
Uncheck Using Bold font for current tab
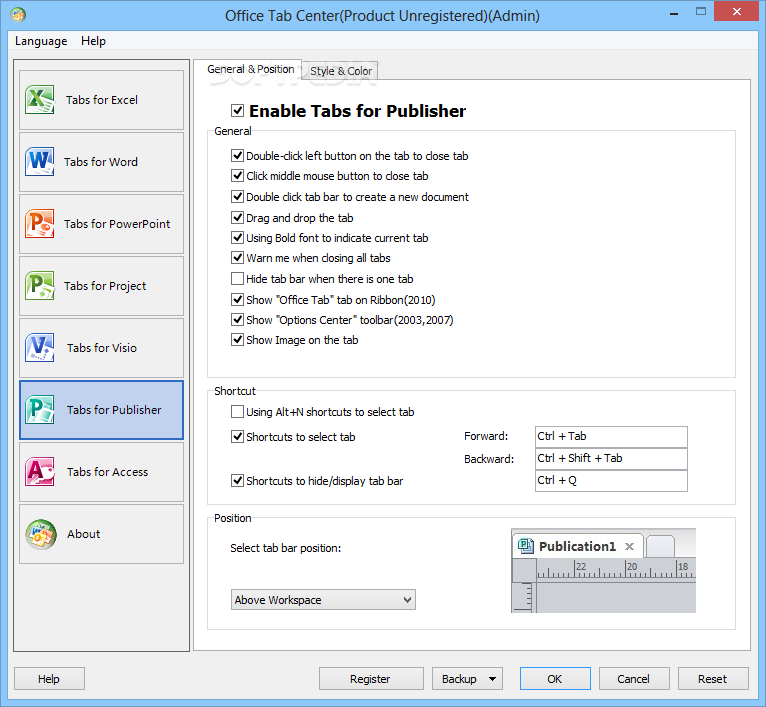[x=237, y=238]
